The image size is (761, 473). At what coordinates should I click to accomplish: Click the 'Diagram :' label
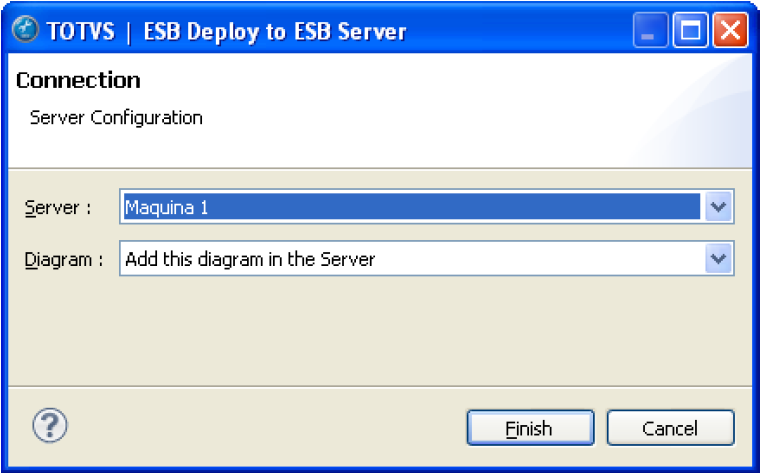[x=63, y=260]
